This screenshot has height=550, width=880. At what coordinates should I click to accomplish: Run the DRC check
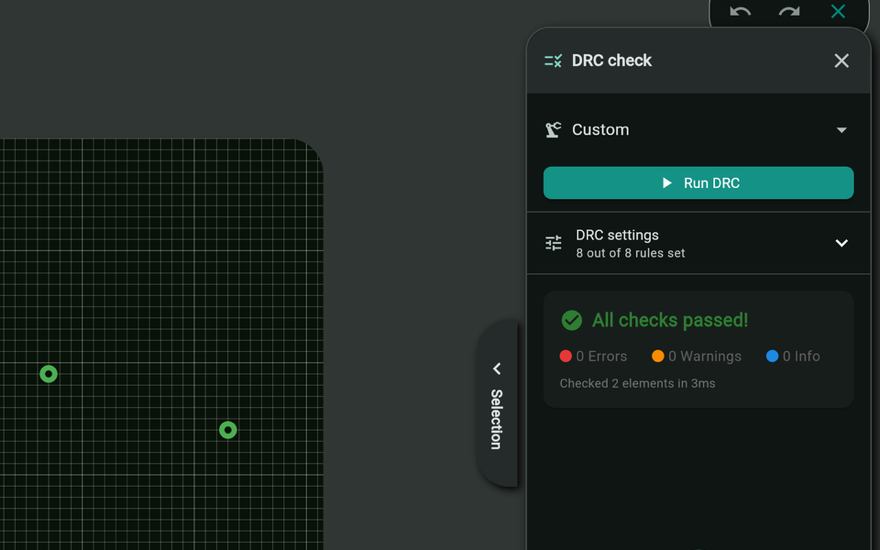point(698,183)
